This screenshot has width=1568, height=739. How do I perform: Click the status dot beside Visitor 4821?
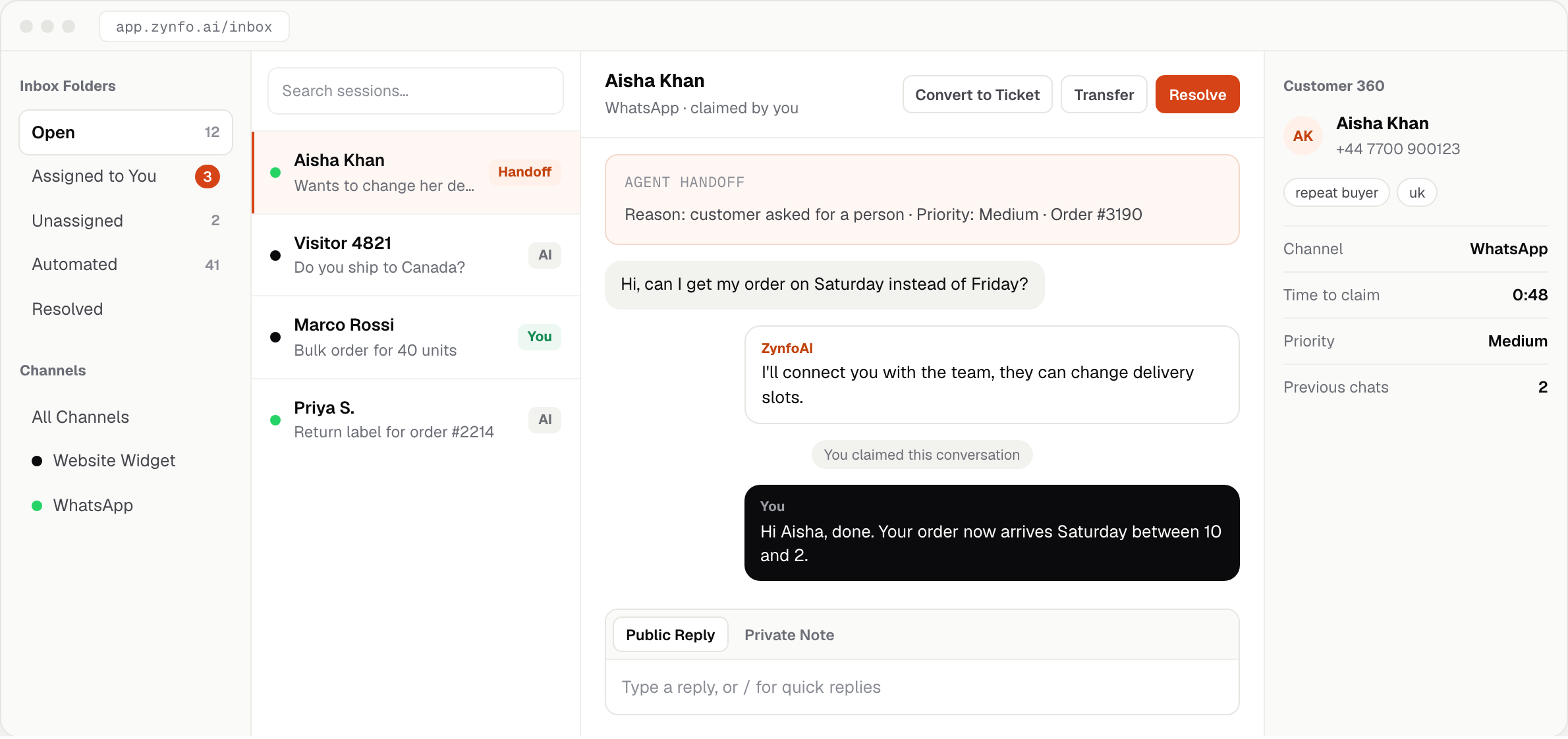[x=275, y=256]
